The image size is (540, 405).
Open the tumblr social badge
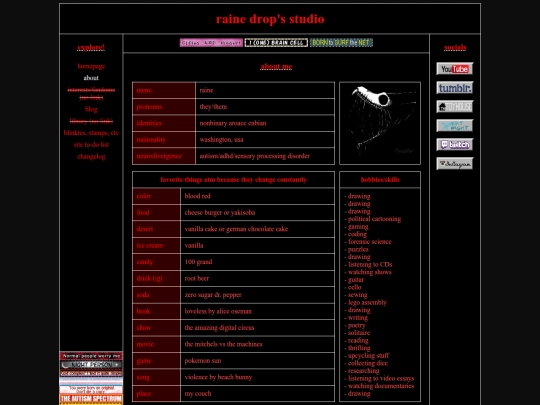click(x=455, y=88)
